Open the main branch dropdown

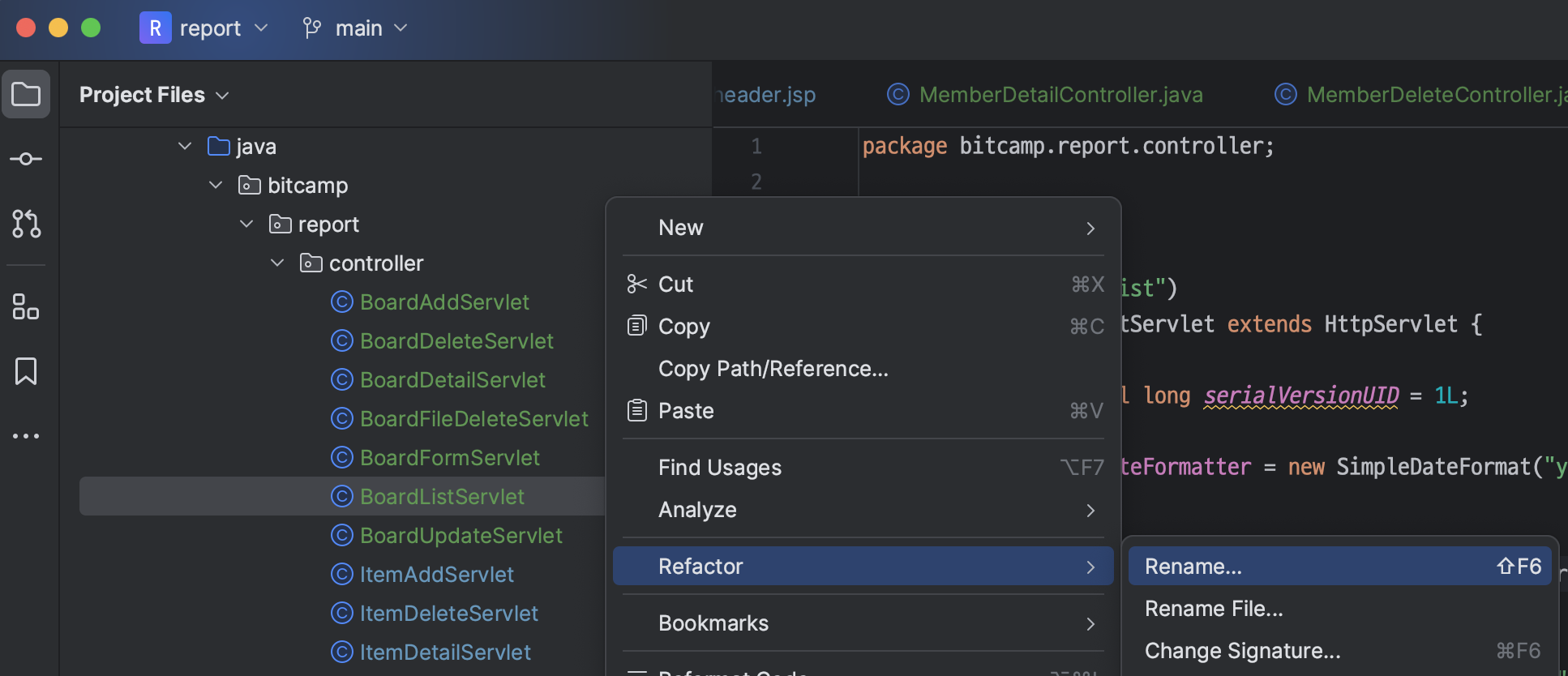pos(355,28)
